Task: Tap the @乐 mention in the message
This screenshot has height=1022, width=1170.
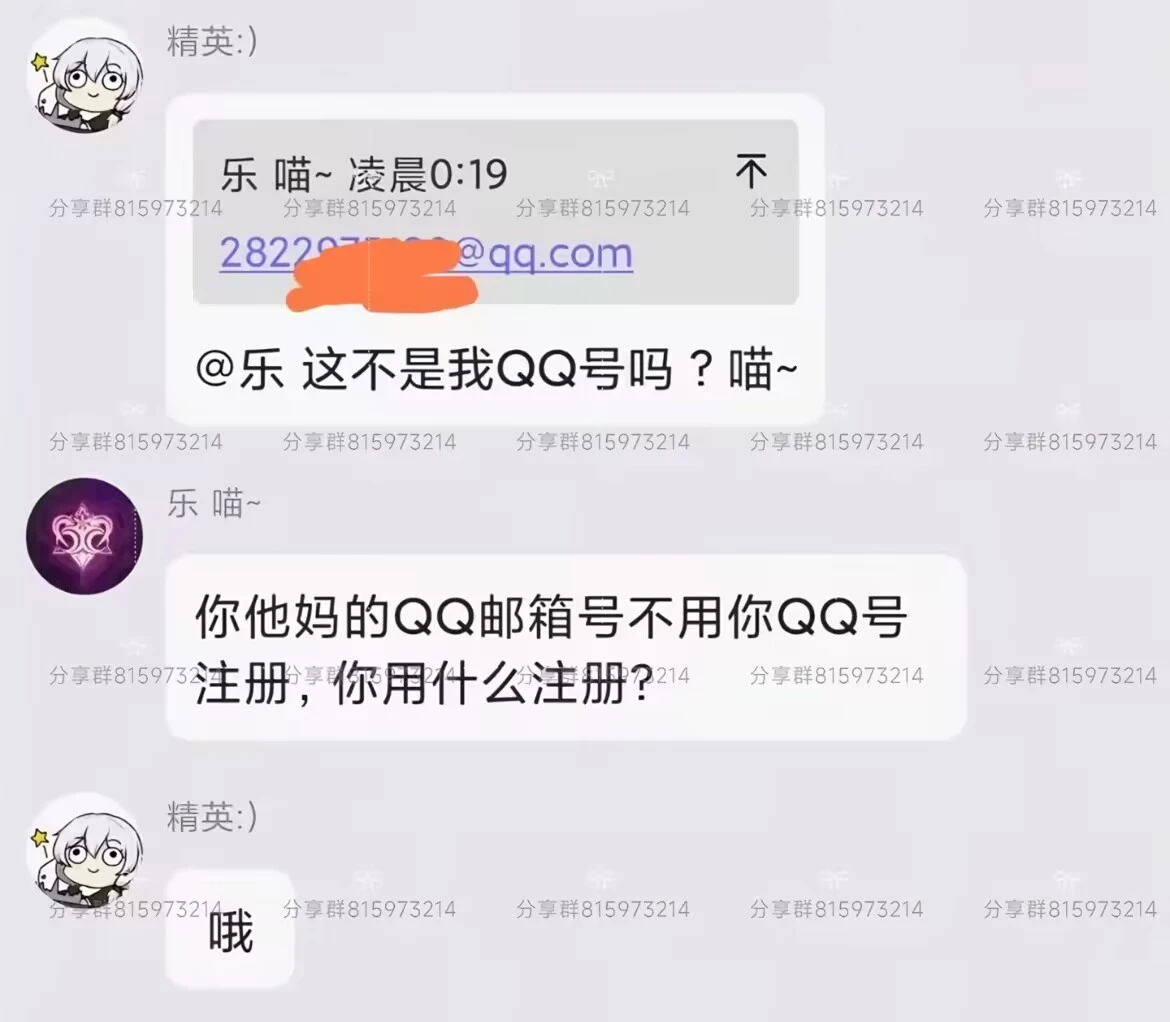Action: [x=240, y=370]
